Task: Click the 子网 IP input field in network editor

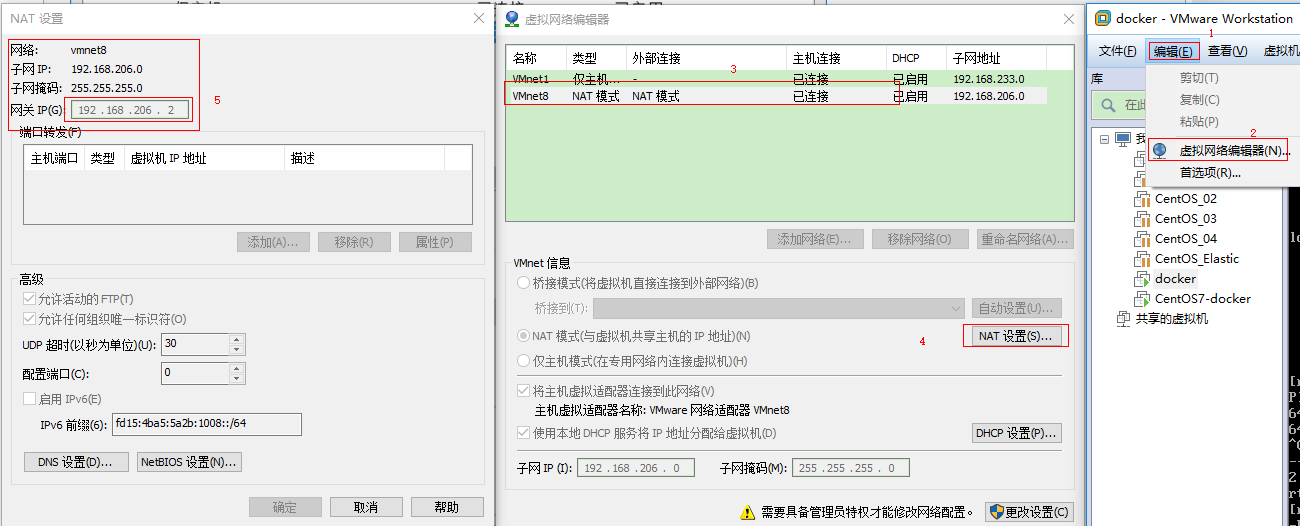Action: [635, 468]
